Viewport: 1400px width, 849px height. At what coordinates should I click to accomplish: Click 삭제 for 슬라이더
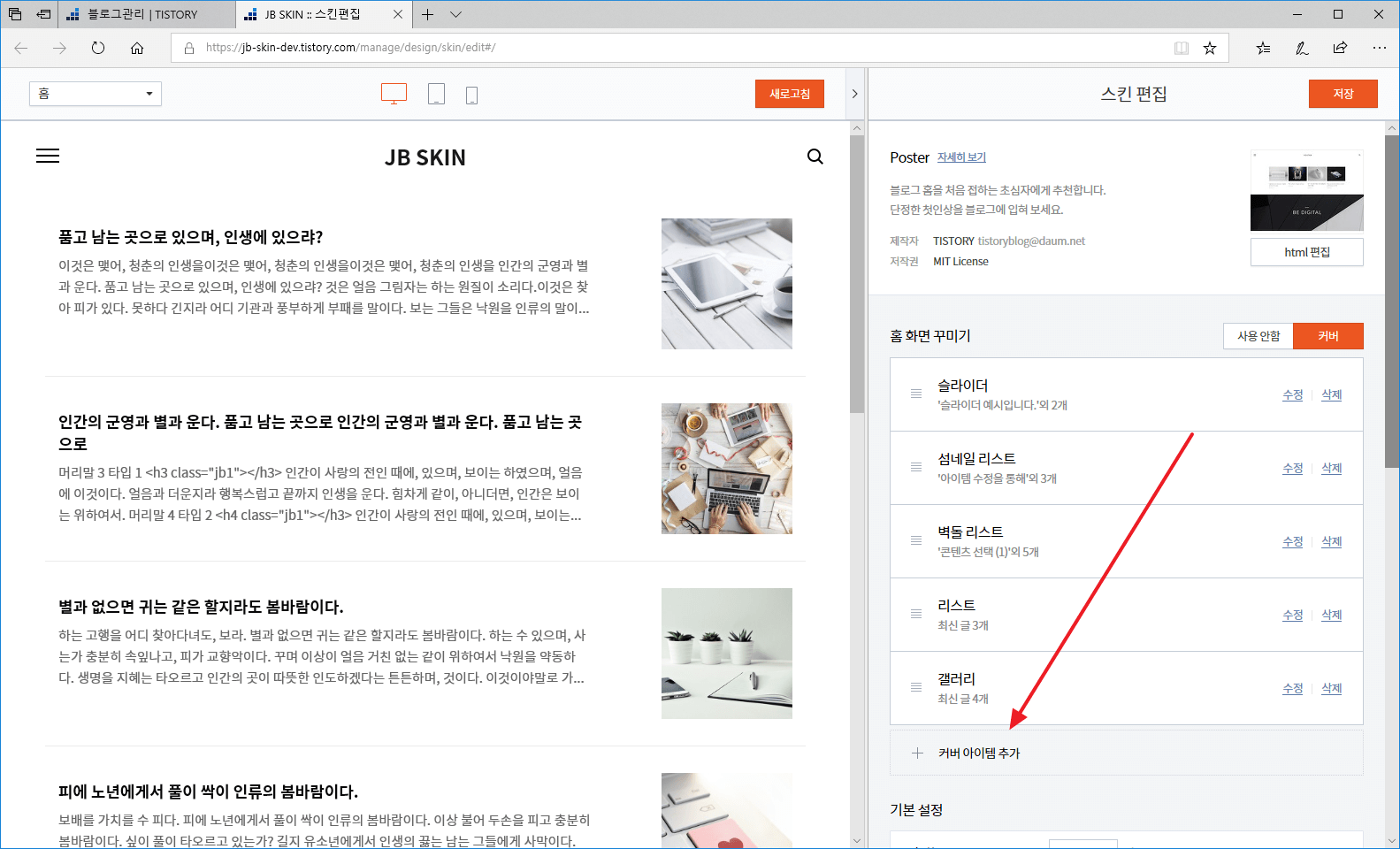pos(1332,394)
